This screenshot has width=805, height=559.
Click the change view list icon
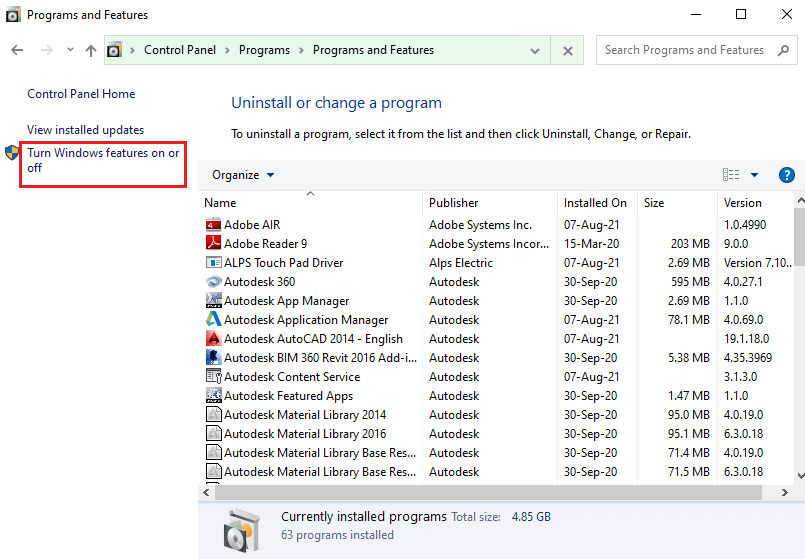[731, 175]
